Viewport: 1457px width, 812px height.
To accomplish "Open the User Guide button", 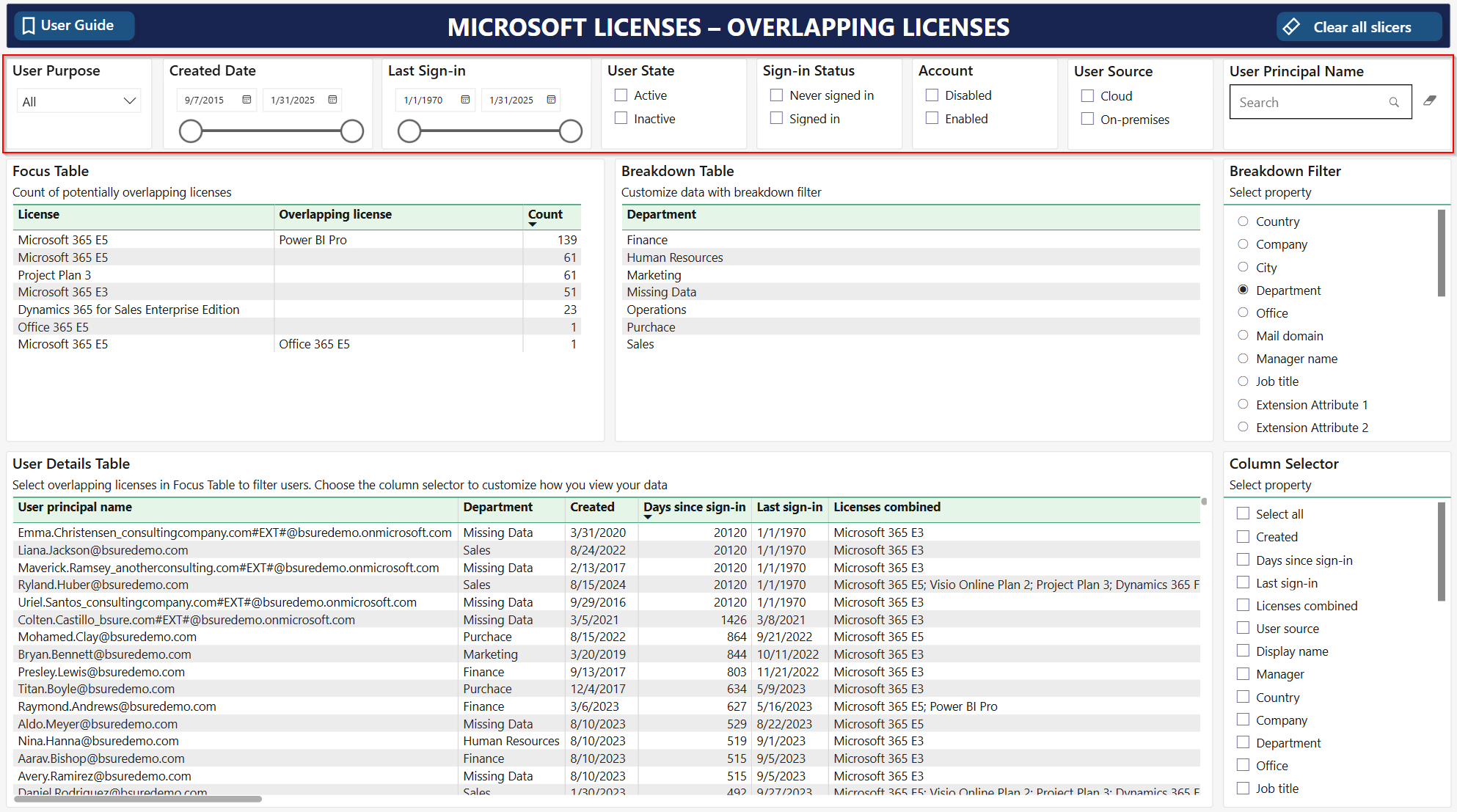I will tap(76, 26).
